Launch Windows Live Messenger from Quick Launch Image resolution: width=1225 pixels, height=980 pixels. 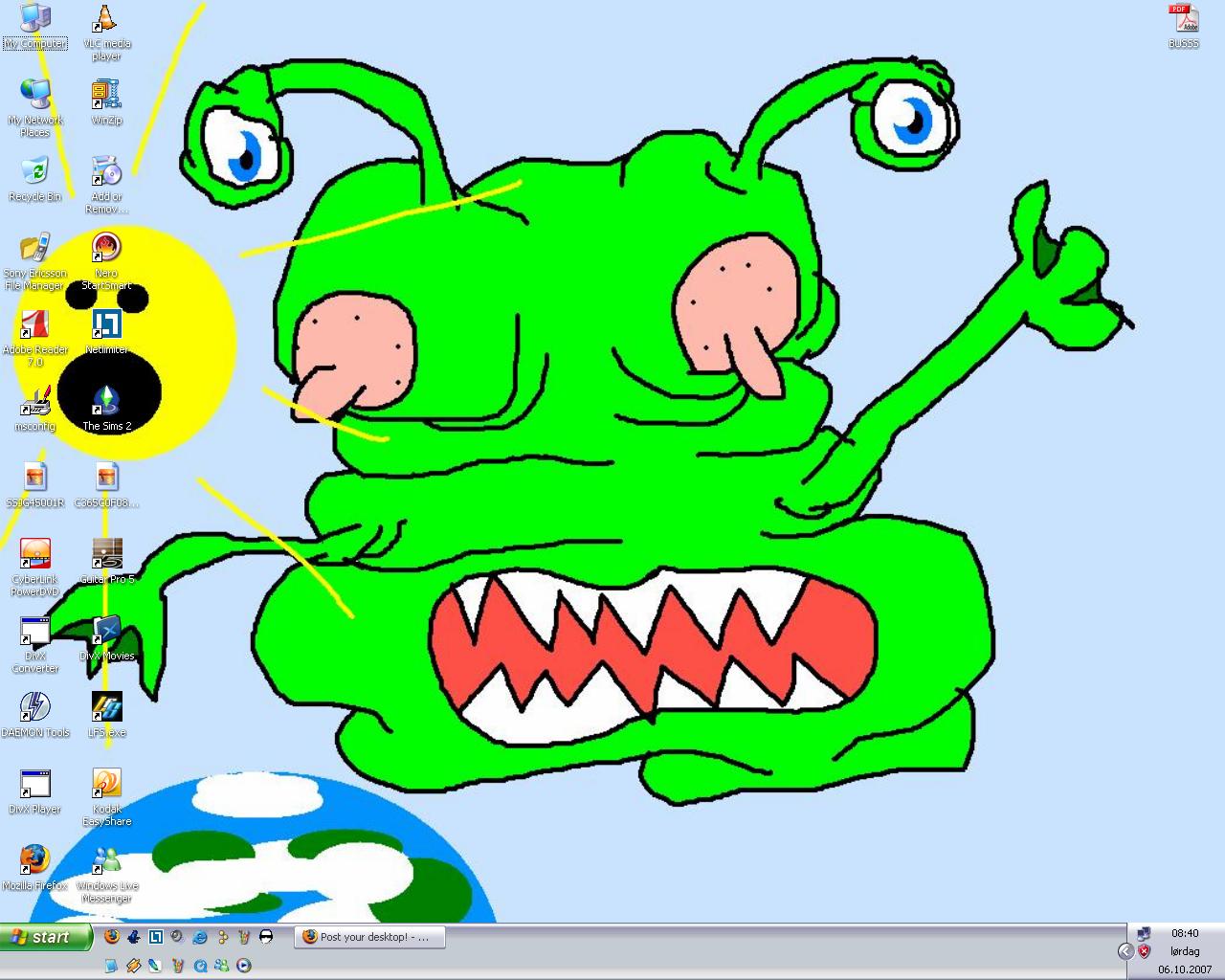point(222,966)
